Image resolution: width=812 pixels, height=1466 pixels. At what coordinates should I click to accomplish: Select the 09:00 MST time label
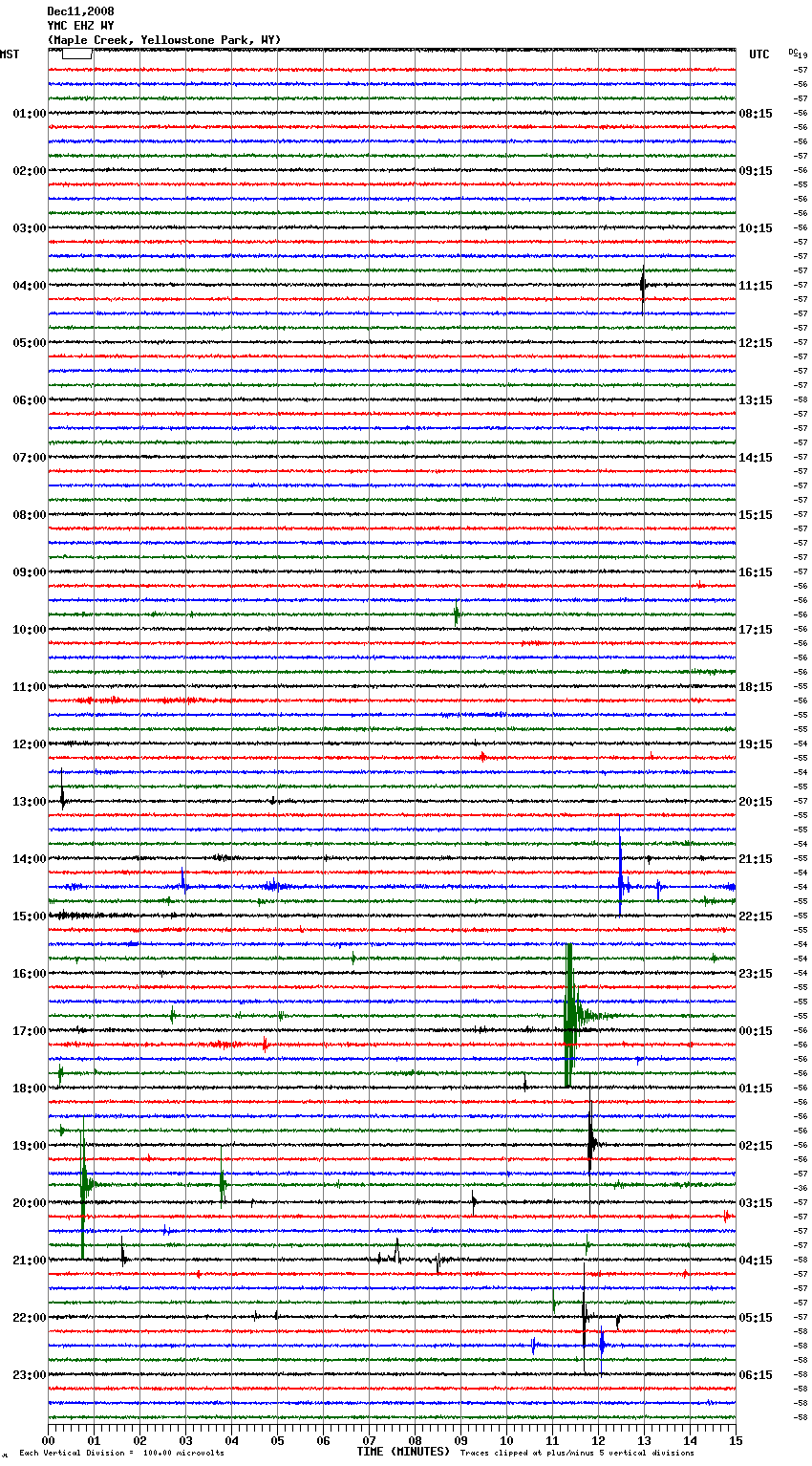[x=30, y=572]
